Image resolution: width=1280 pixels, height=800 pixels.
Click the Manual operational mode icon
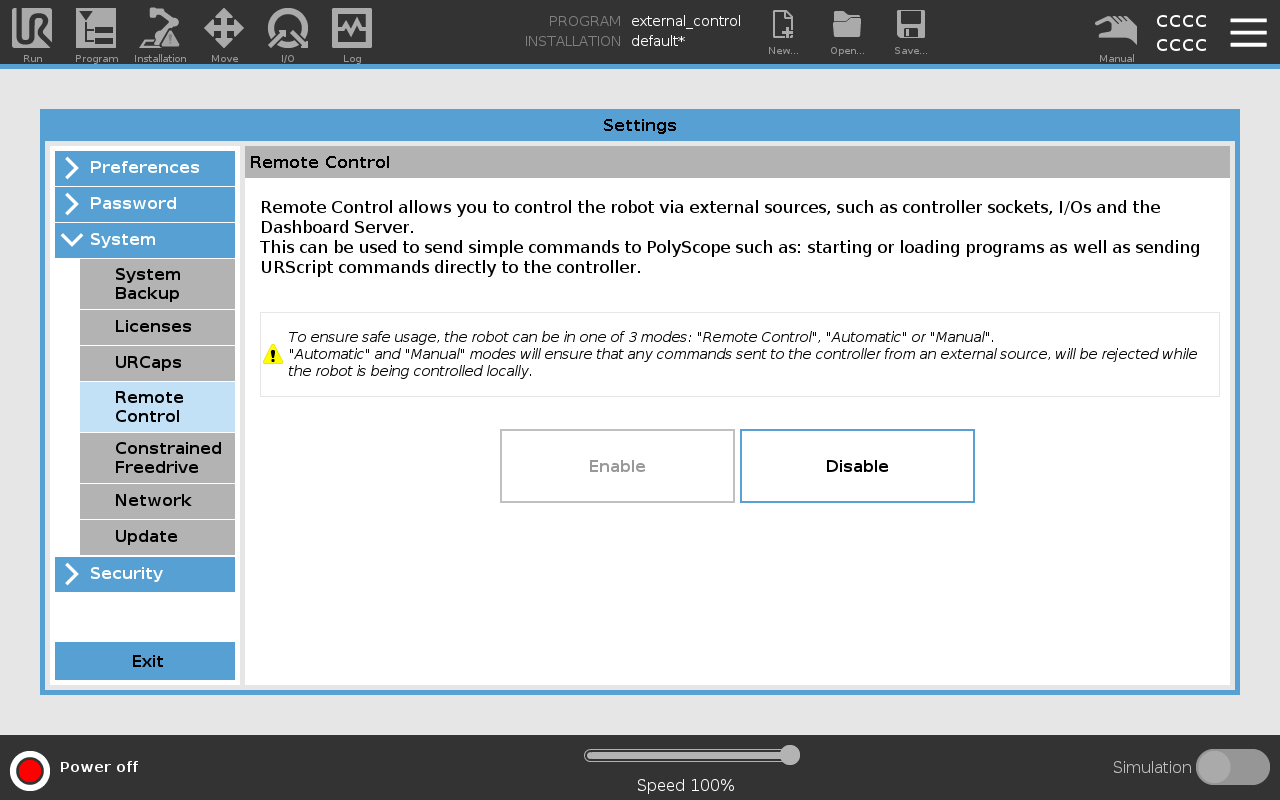click(x=1116, y=30)
